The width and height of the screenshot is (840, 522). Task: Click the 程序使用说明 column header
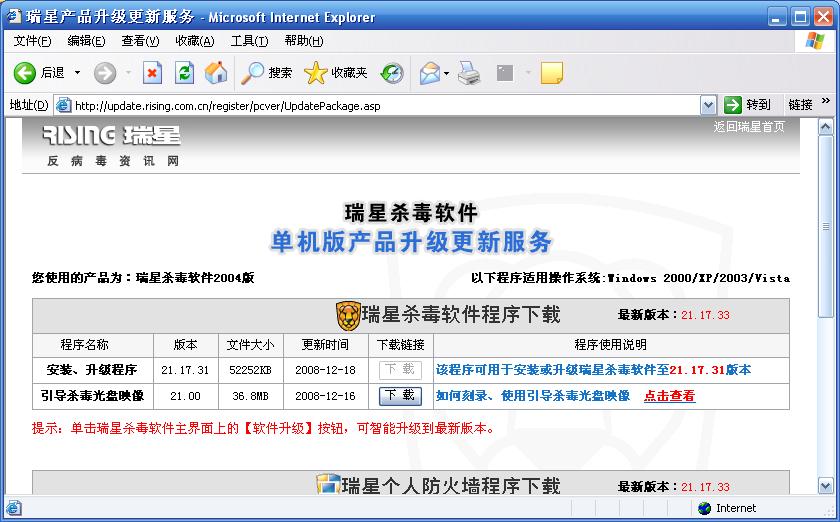(x=611, y=345)
